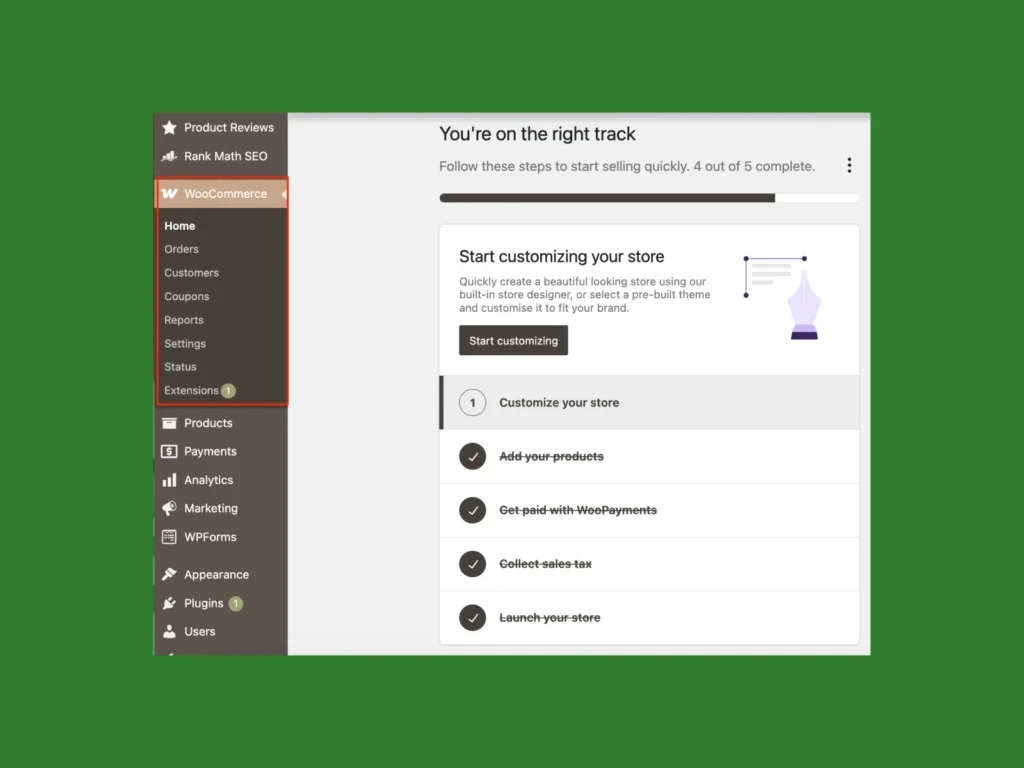Open the Orders submenu item
Viewport: 1024px width, 768px height.
coord(182,249)
